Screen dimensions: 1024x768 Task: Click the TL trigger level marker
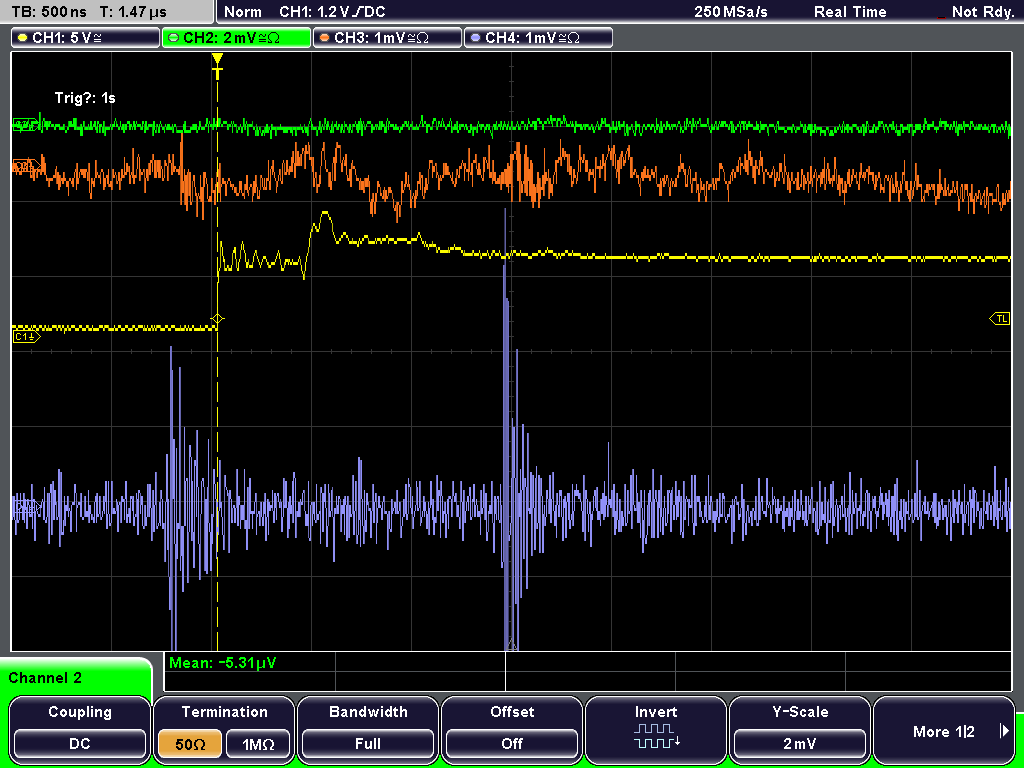pos(1000,319)
